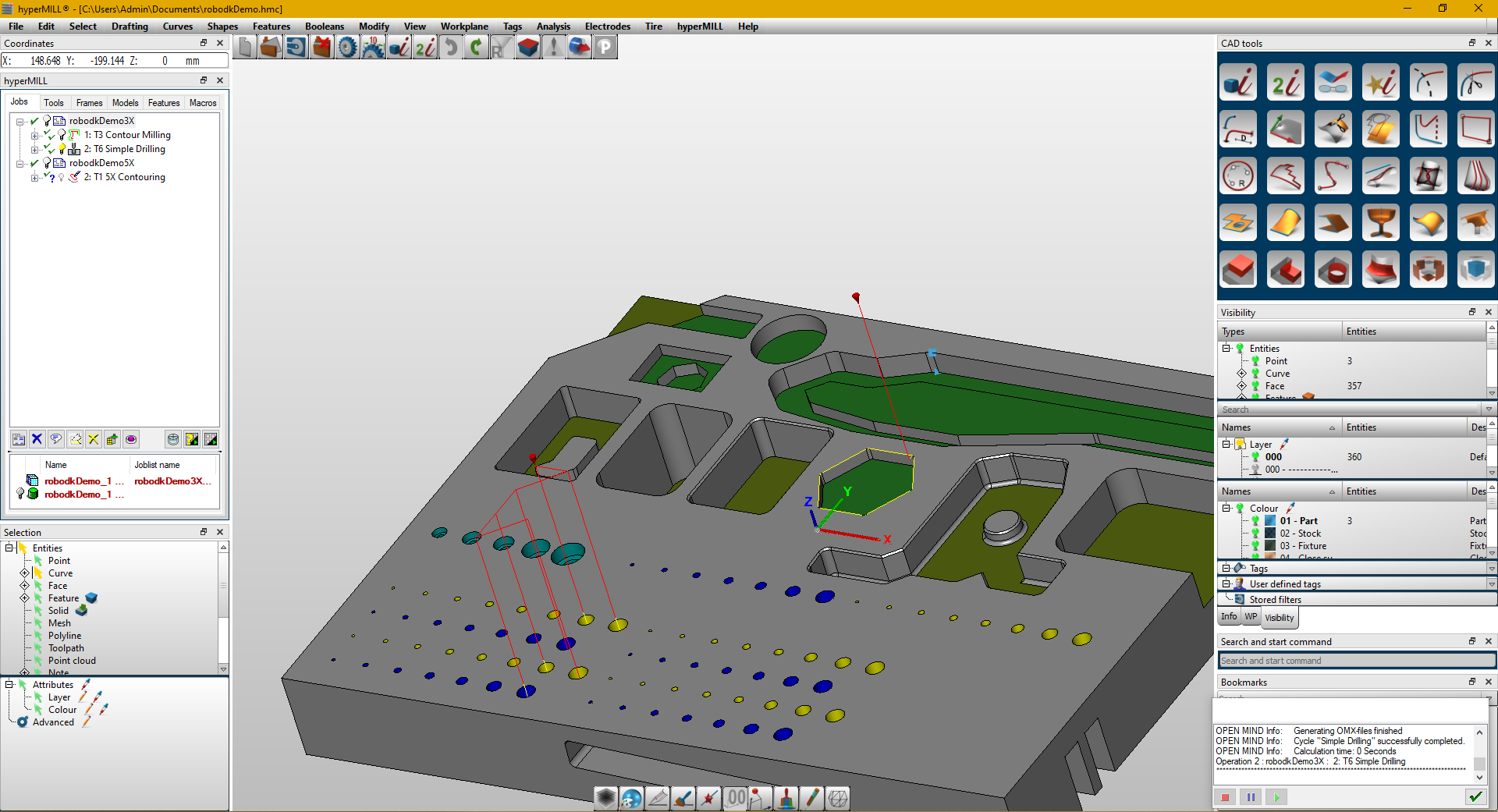Click the Undo arrow in the toolbar
Image resolution: width=1498 pixels, height=812 pixels.
click(451, 48)
